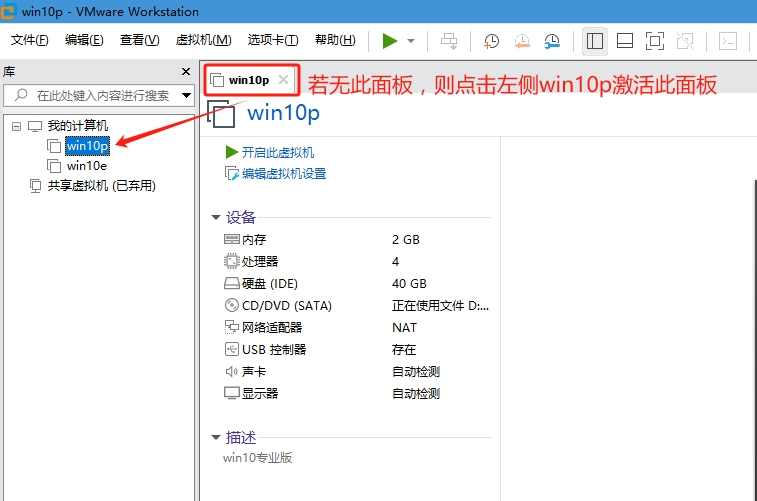Click the sound card speaker icon
The image size is (757, 501).
point(232,372)
